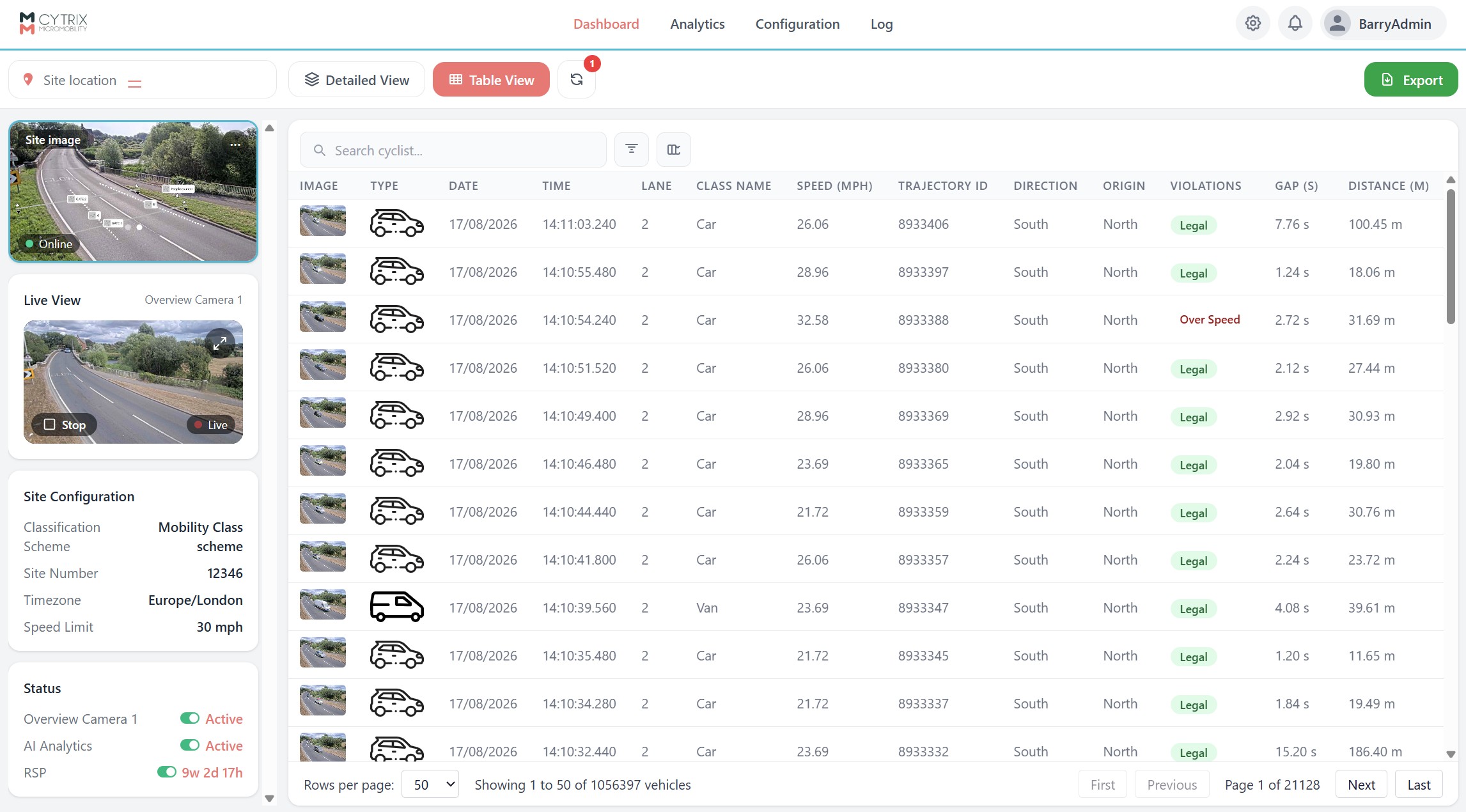Click the Over Speed violation label
1466x812 pixels.
1210,319
